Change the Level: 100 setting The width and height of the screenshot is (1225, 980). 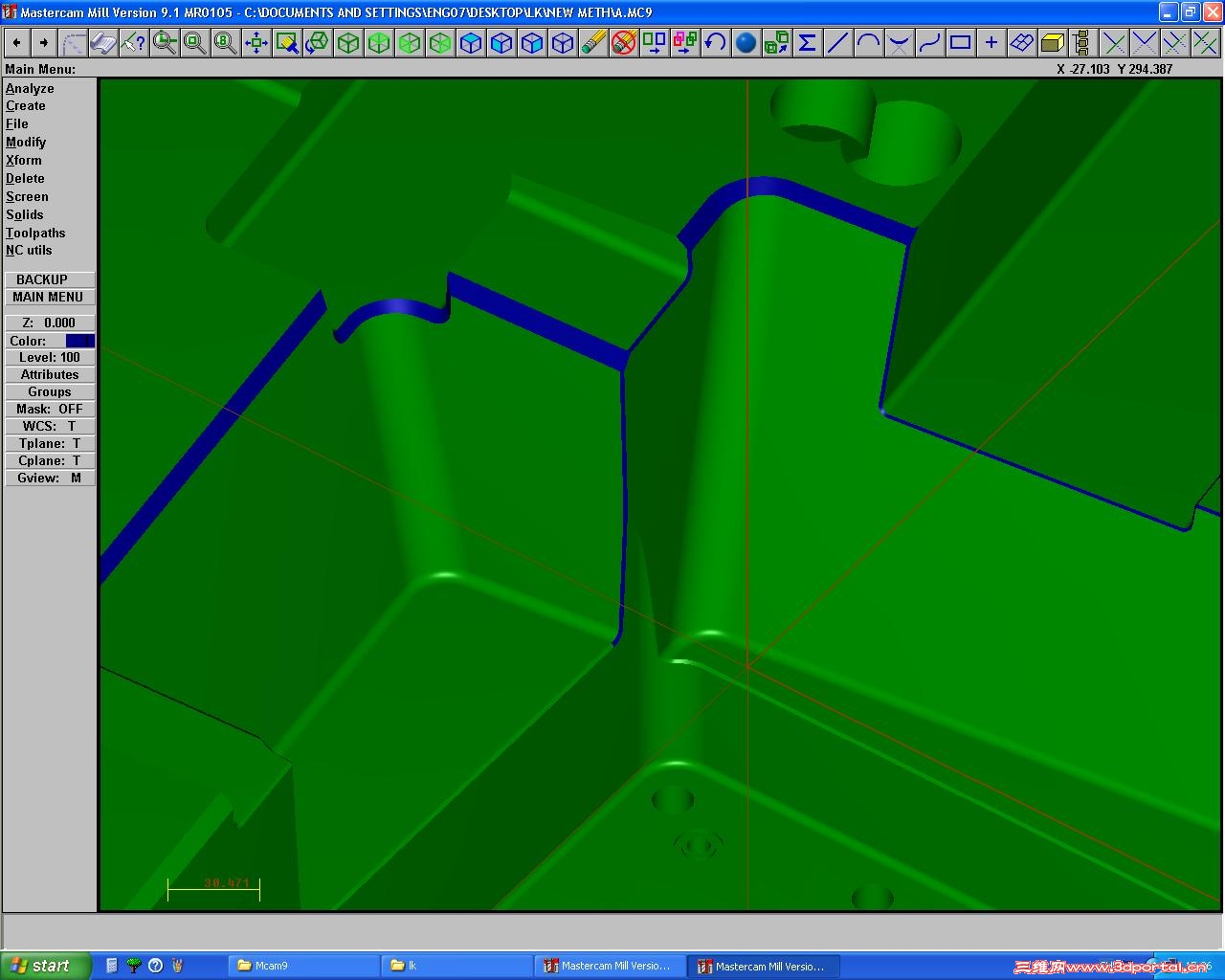click(x=50, y=358)
